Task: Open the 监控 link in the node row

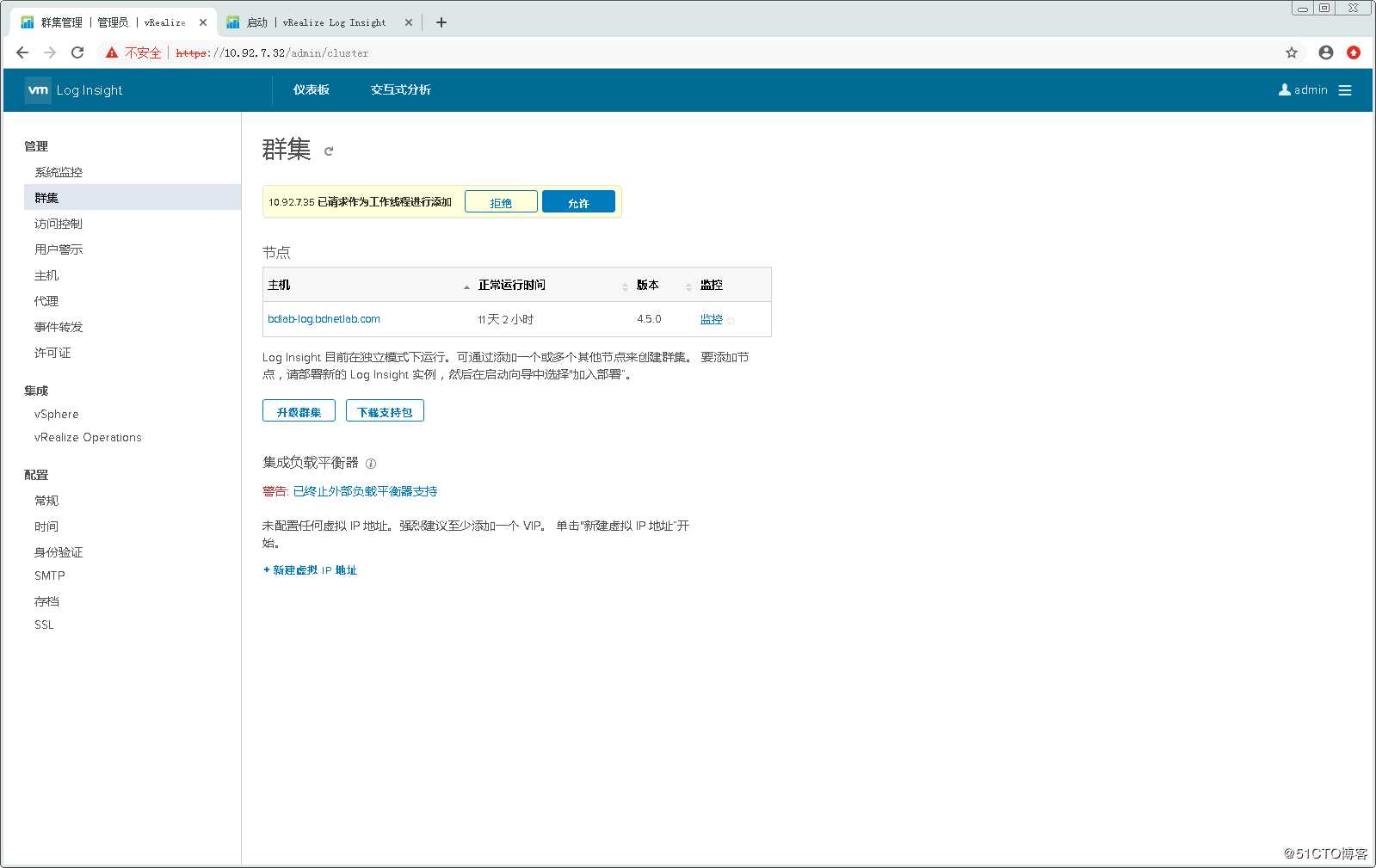Action: point(711,319)
